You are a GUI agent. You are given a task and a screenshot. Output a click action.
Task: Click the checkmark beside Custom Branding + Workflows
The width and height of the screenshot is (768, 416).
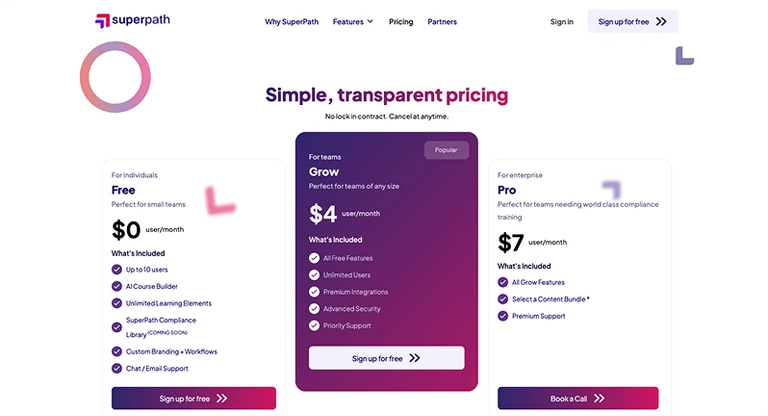point(117,351)
